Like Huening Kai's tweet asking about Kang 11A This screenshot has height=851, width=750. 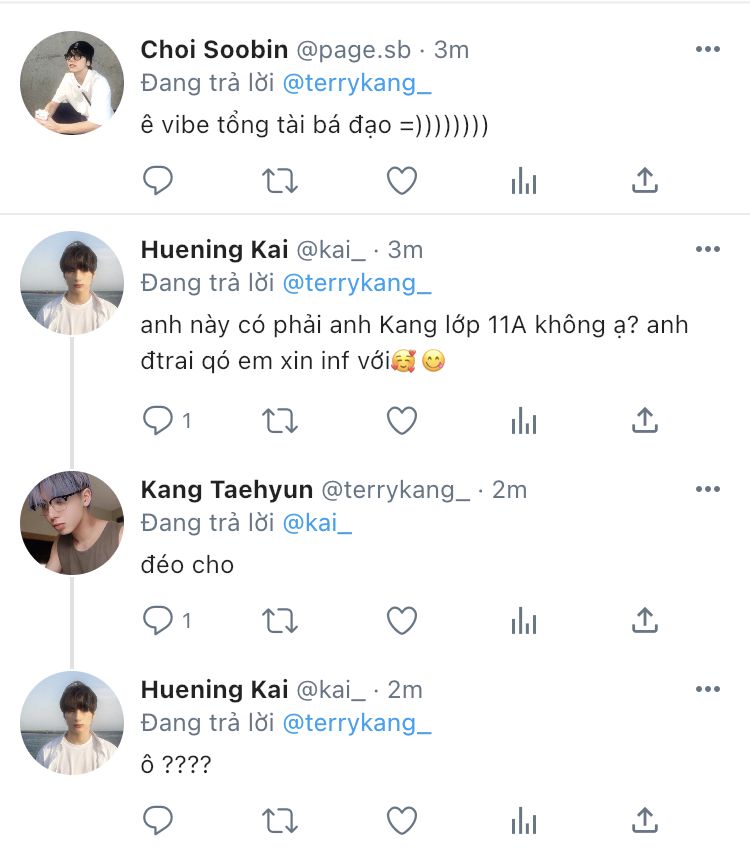tap(402, 421)
